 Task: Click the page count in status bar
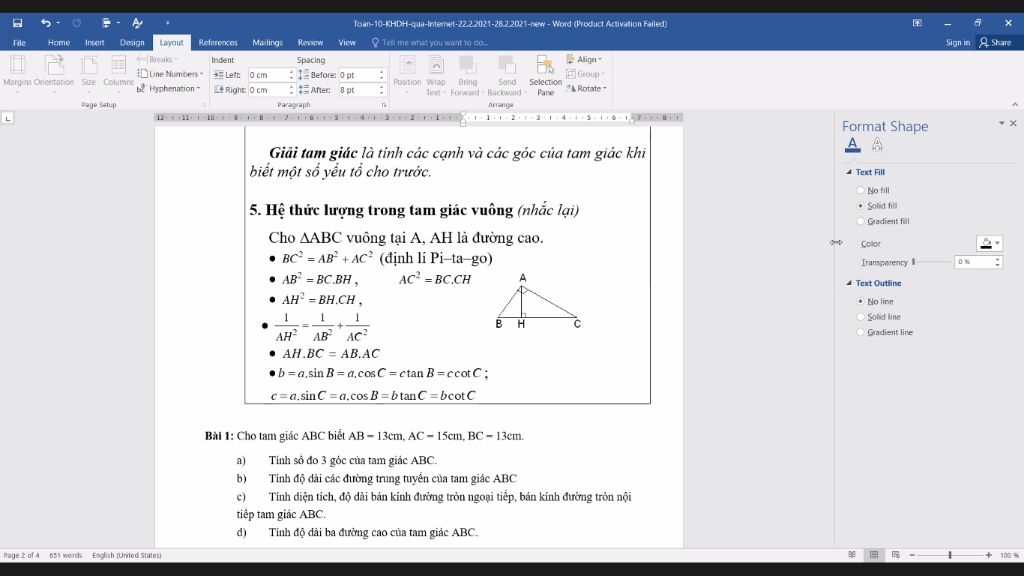22,555
